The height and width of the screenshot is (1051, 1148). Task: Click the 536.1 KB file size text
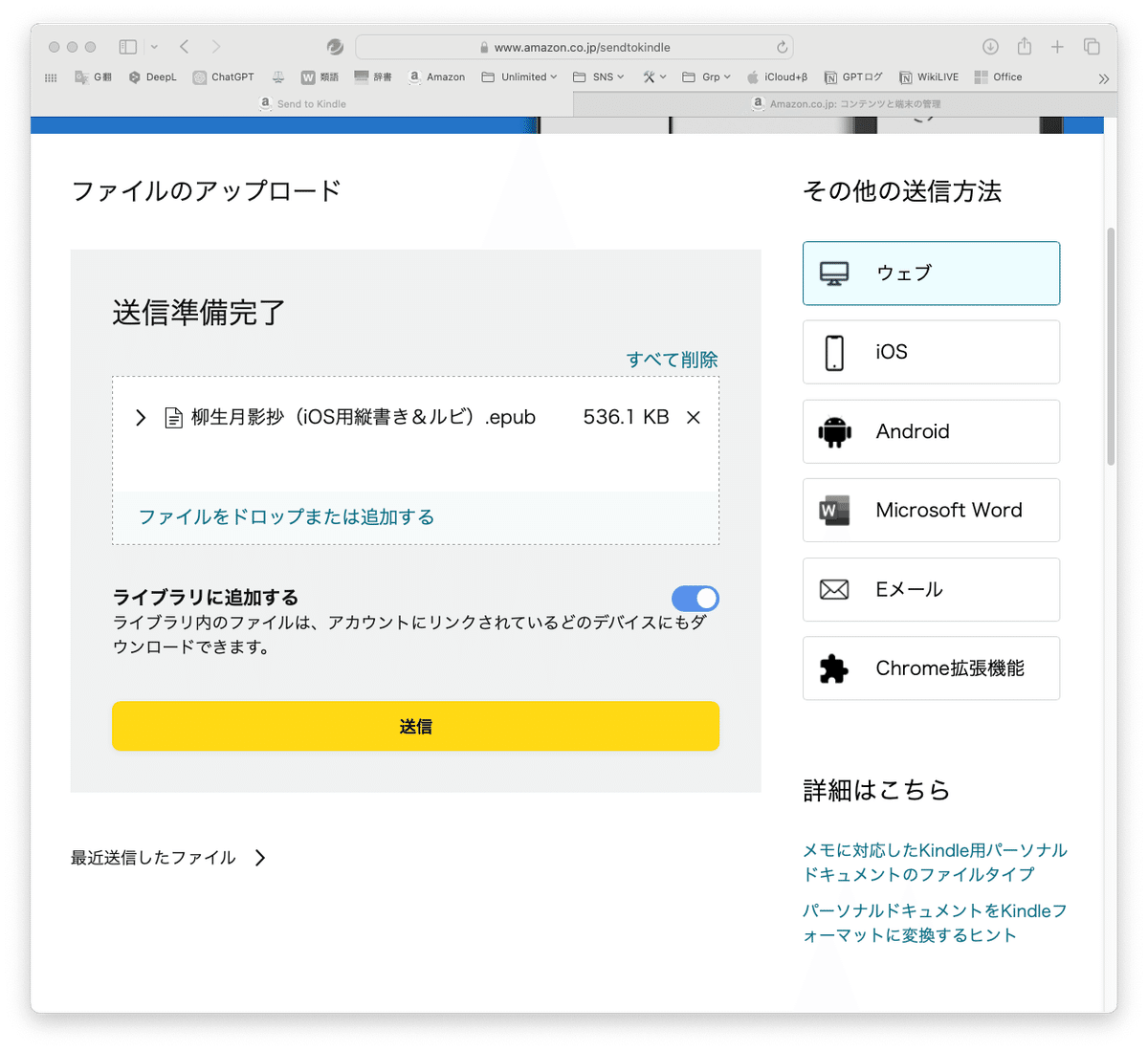(x=626, y=417)
